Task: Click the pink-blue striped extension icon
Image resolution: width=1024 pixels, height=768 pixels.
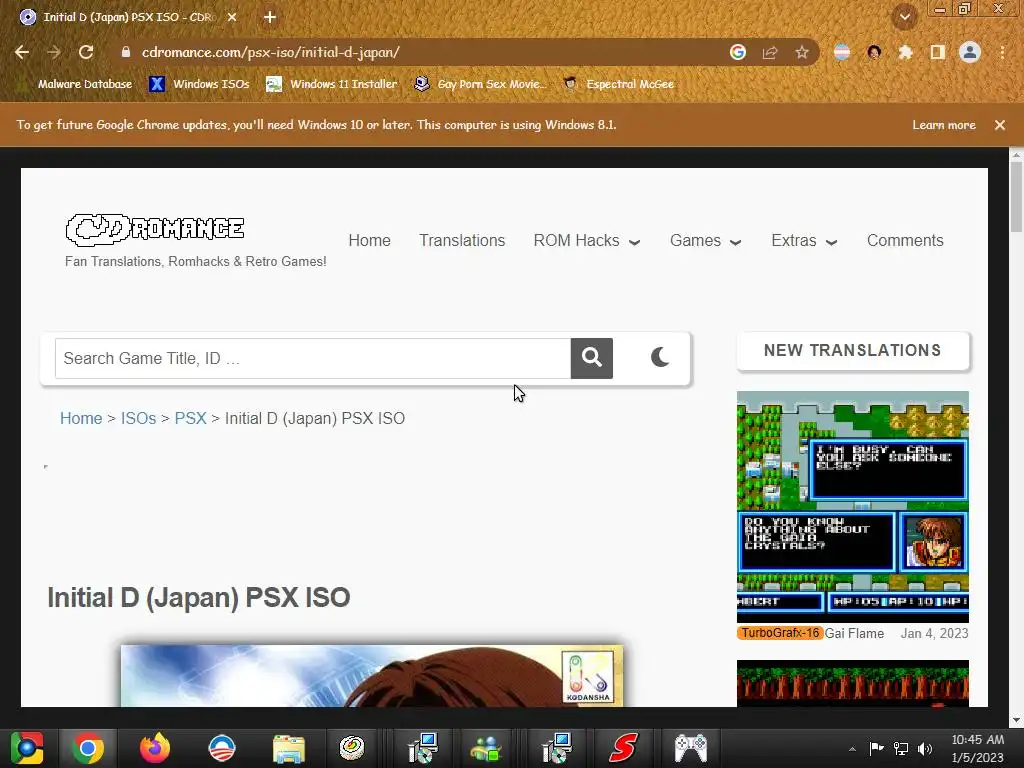Action: [x=842, y=52]
